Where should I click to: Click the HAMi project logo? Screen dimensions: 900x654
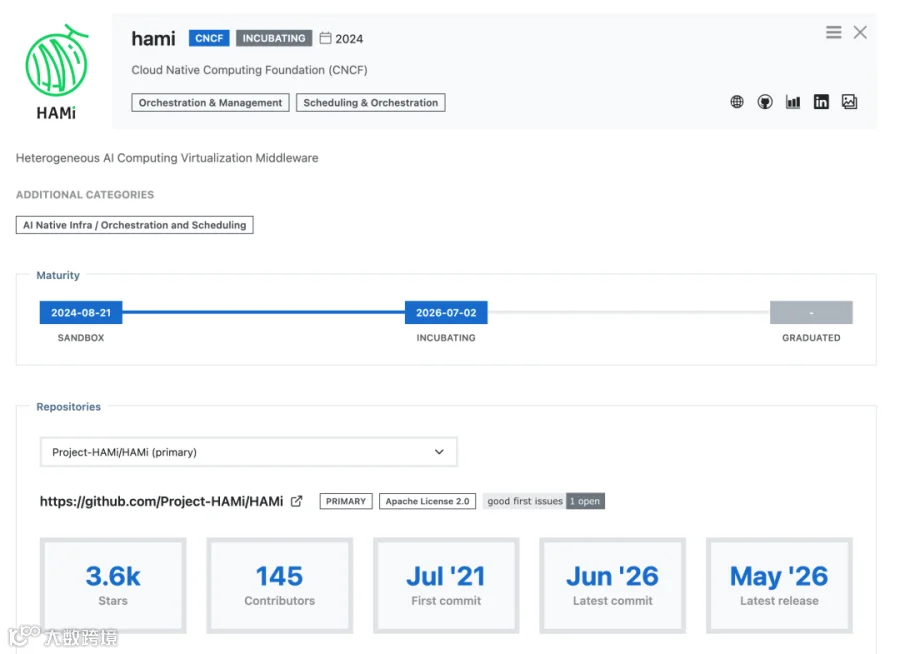pyautogui.click(x=56, y=72)
